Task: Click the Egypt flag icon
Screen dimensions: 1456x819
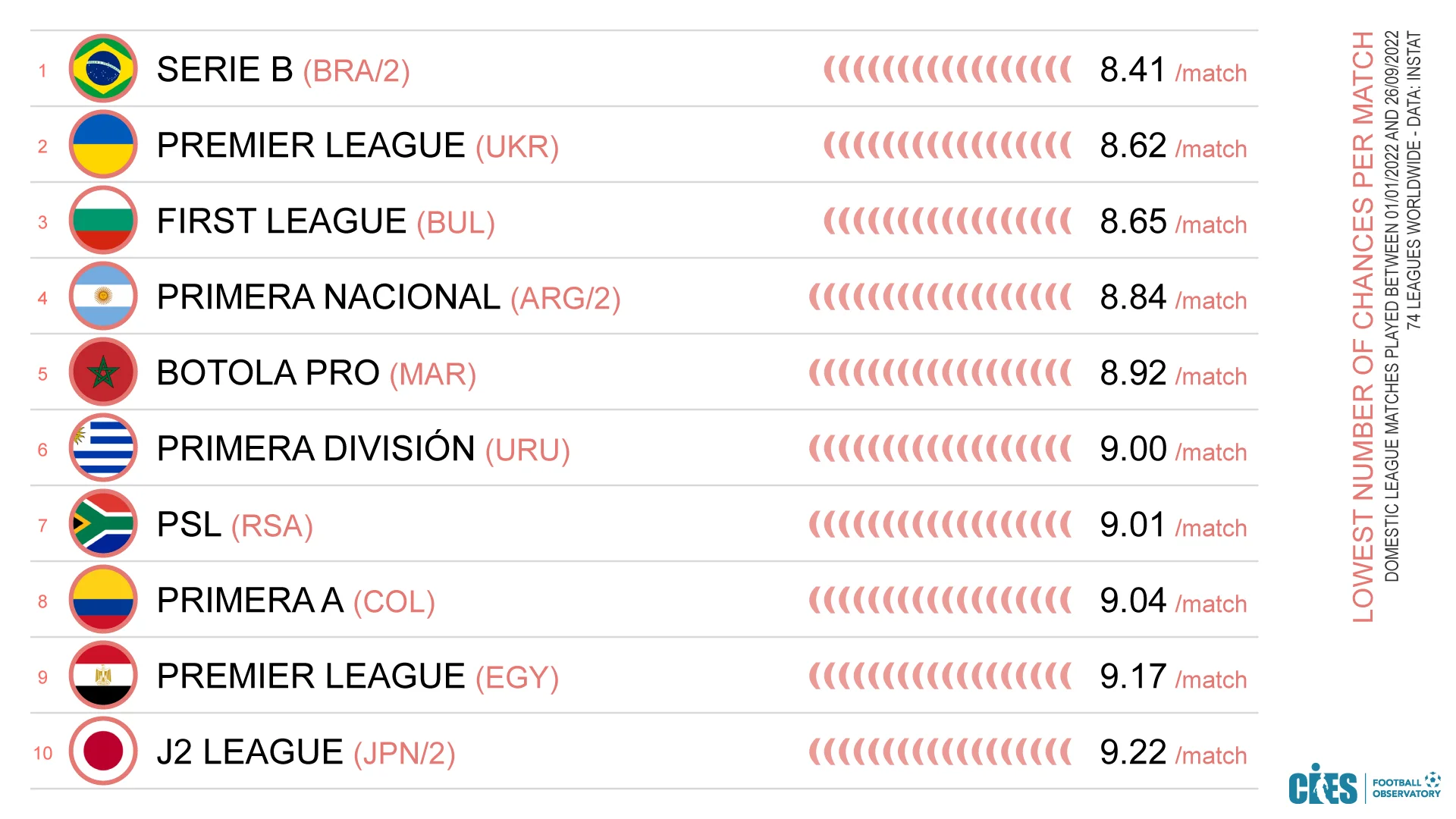Action: pyautogui.click(x=103, y=676)
